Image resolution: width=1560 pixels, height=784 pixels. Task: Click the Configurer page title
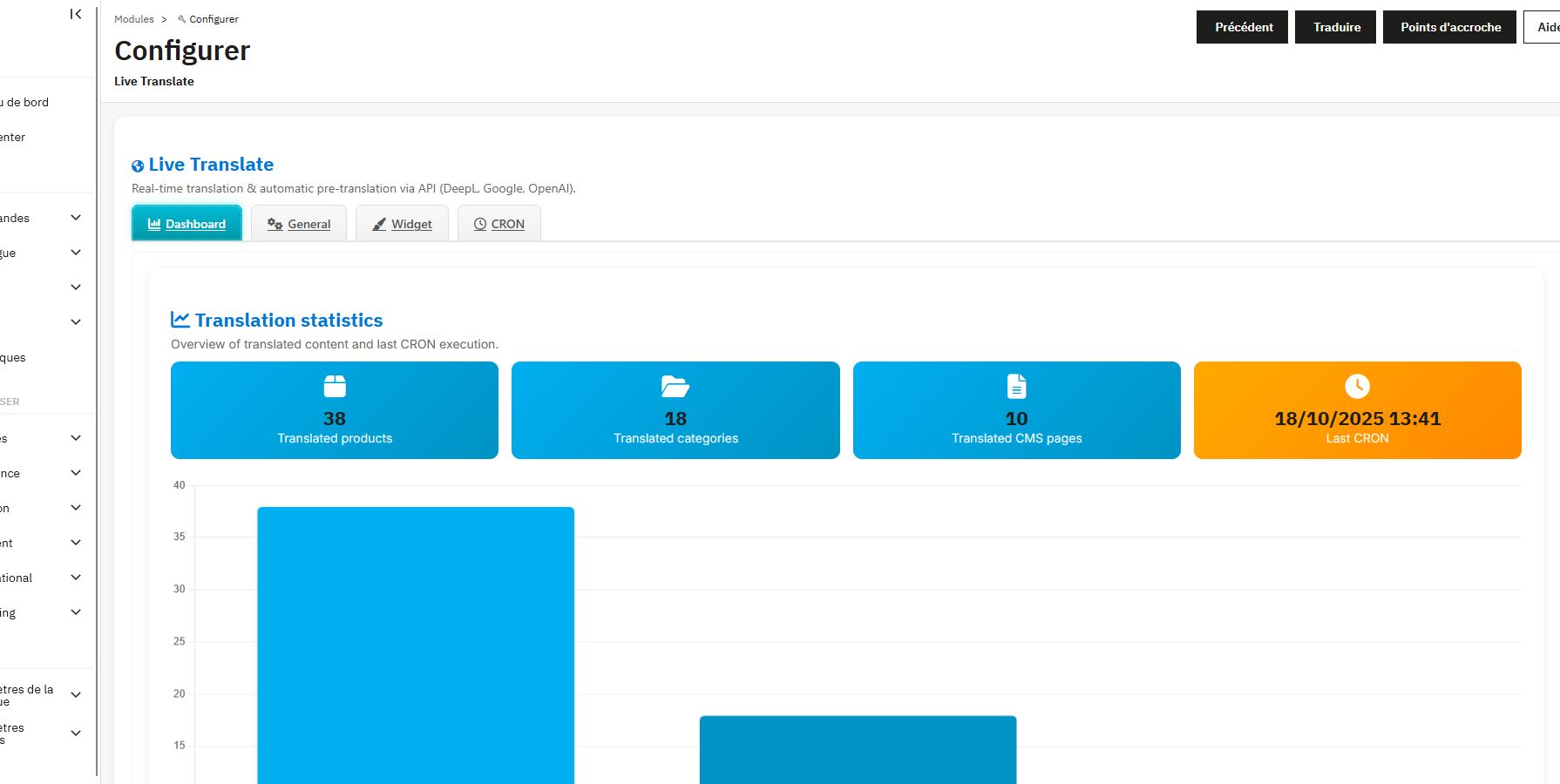click(182, 51)
